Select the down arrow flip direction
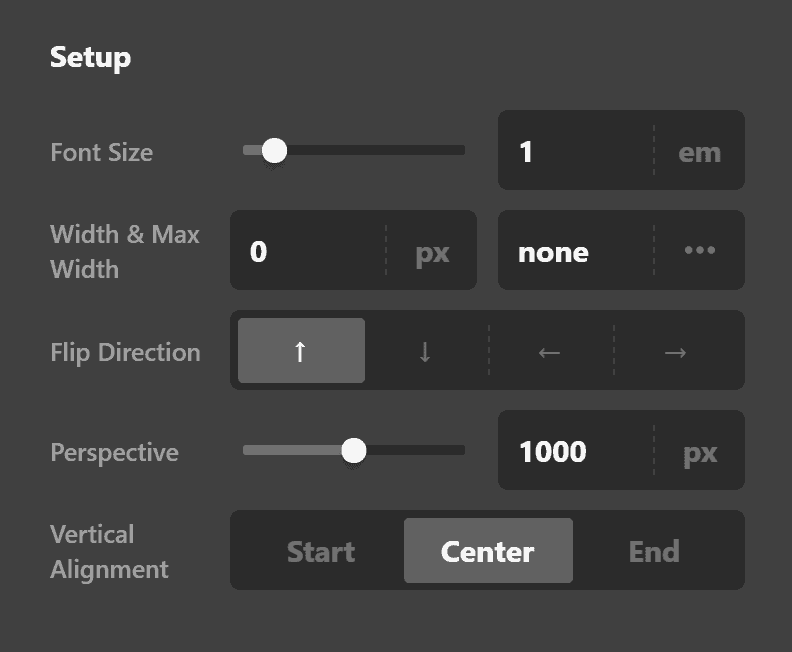 pyautogui.click(x=425, y=351)
